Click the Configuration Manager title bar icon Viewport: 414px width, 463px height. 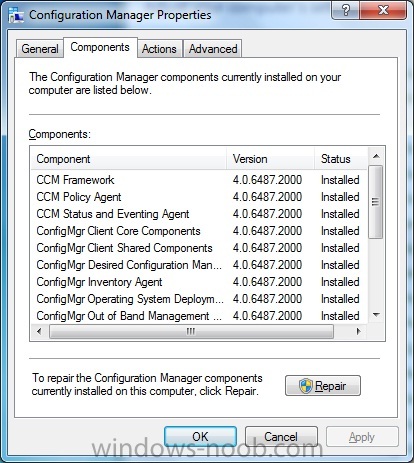point(16,15)
